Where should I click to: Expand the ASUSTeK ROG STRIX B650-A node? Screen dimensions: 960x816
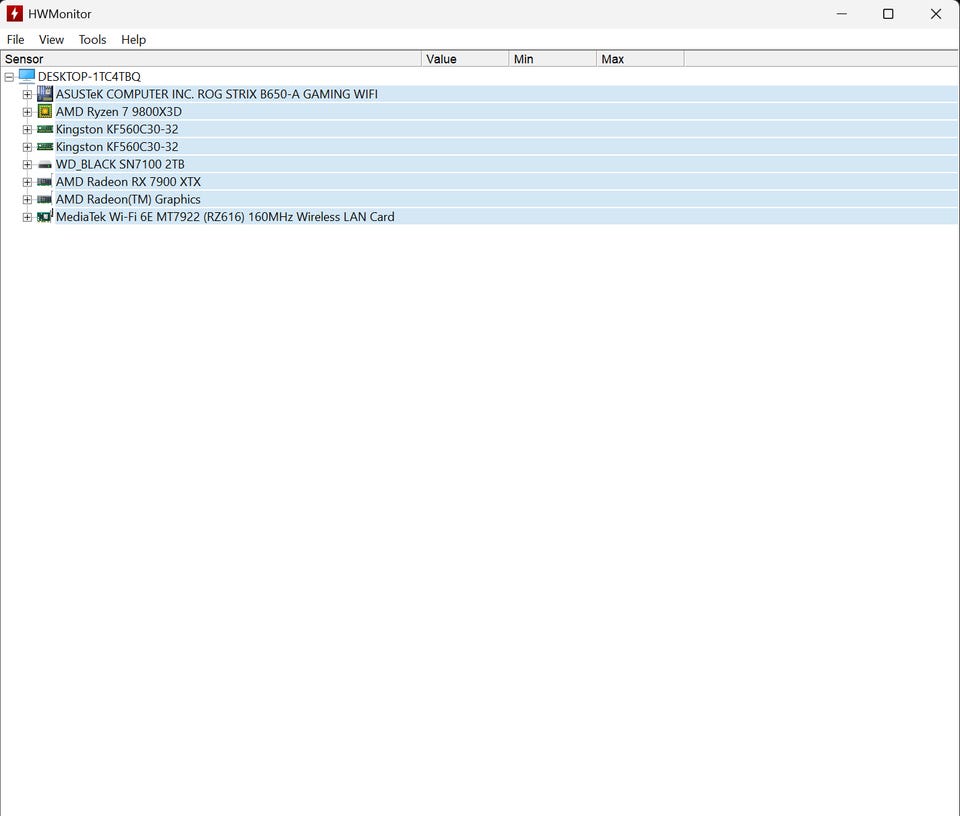(x=27, y=95)
